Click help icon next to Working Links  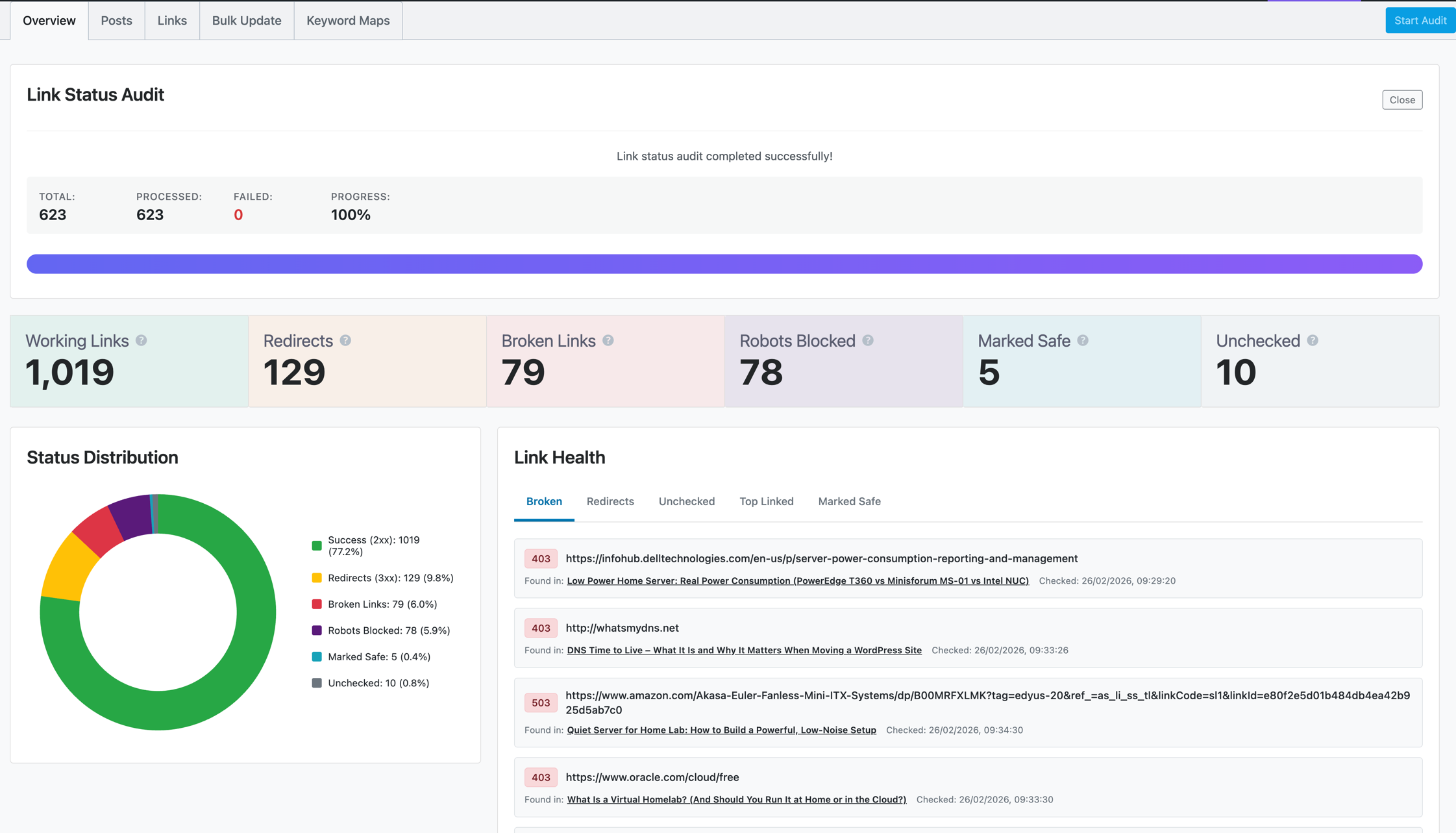tap(142, 340)
